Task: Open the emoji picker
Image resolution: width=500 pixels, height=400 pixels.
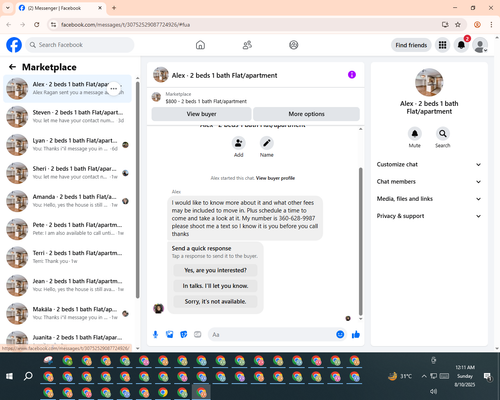Action: (340, 334)
